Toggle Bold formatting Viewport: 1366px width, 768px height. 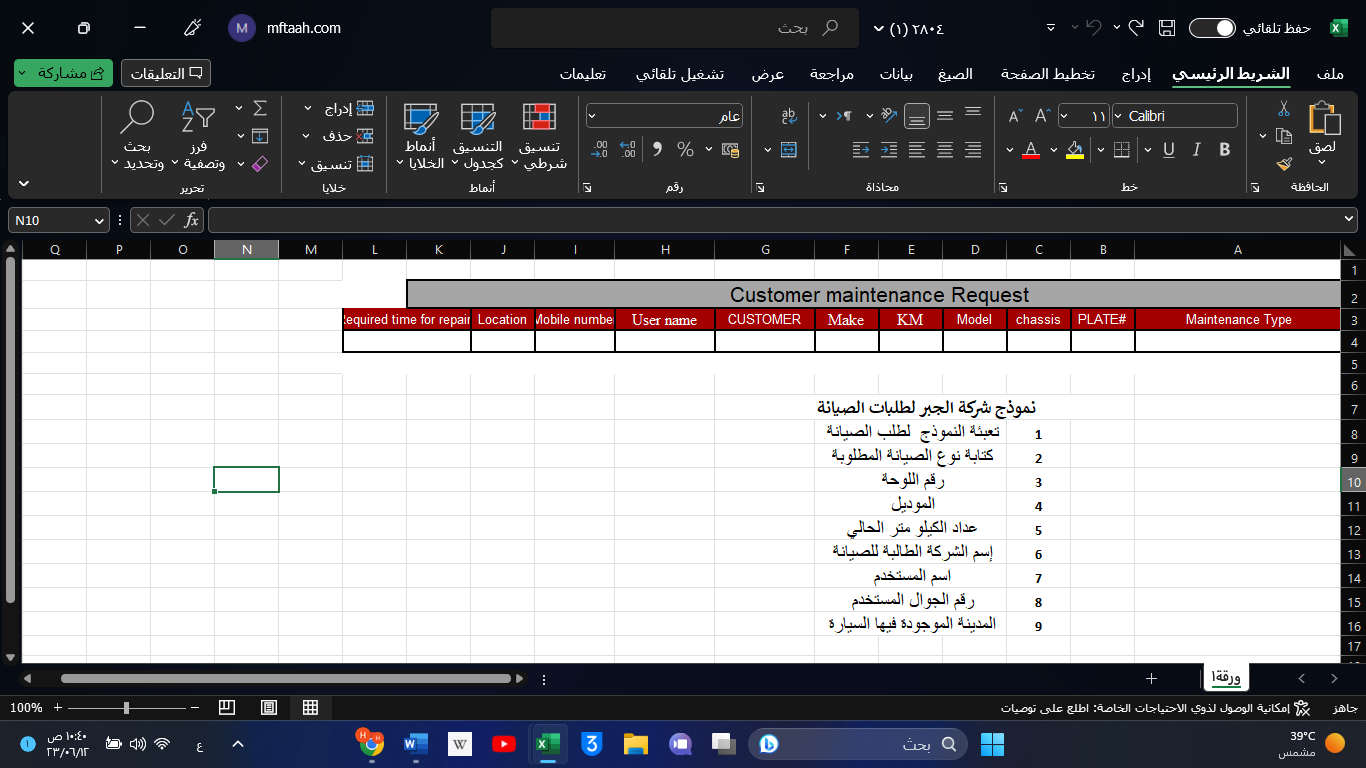[x=1225, y=150]
